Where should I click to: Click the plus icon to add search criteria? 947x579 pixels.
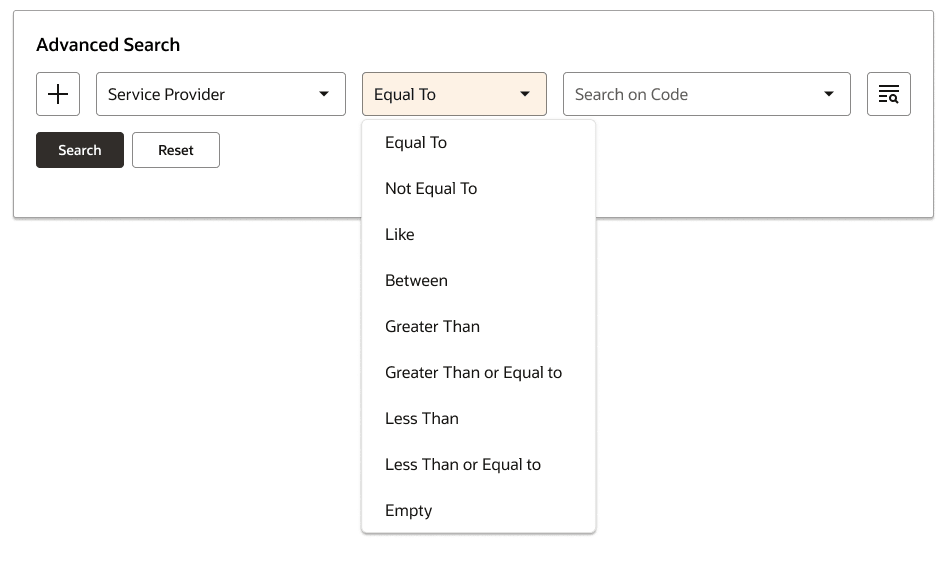click(57, 93)
